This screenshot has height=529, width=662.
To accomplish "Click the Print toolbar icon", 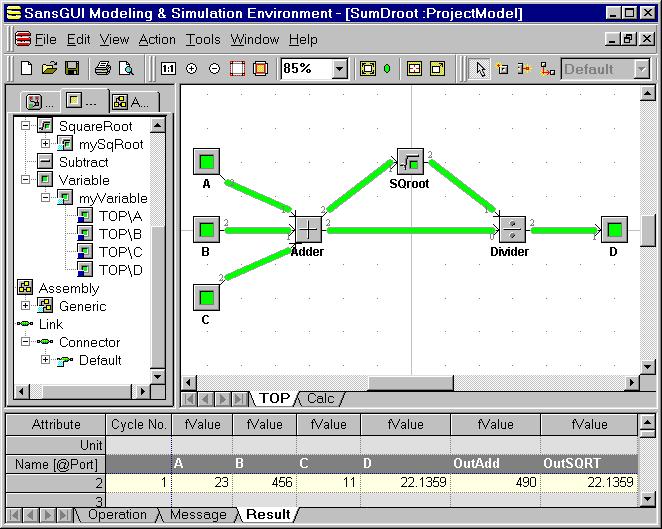I will pyautogui.click(x=102, y=69).
